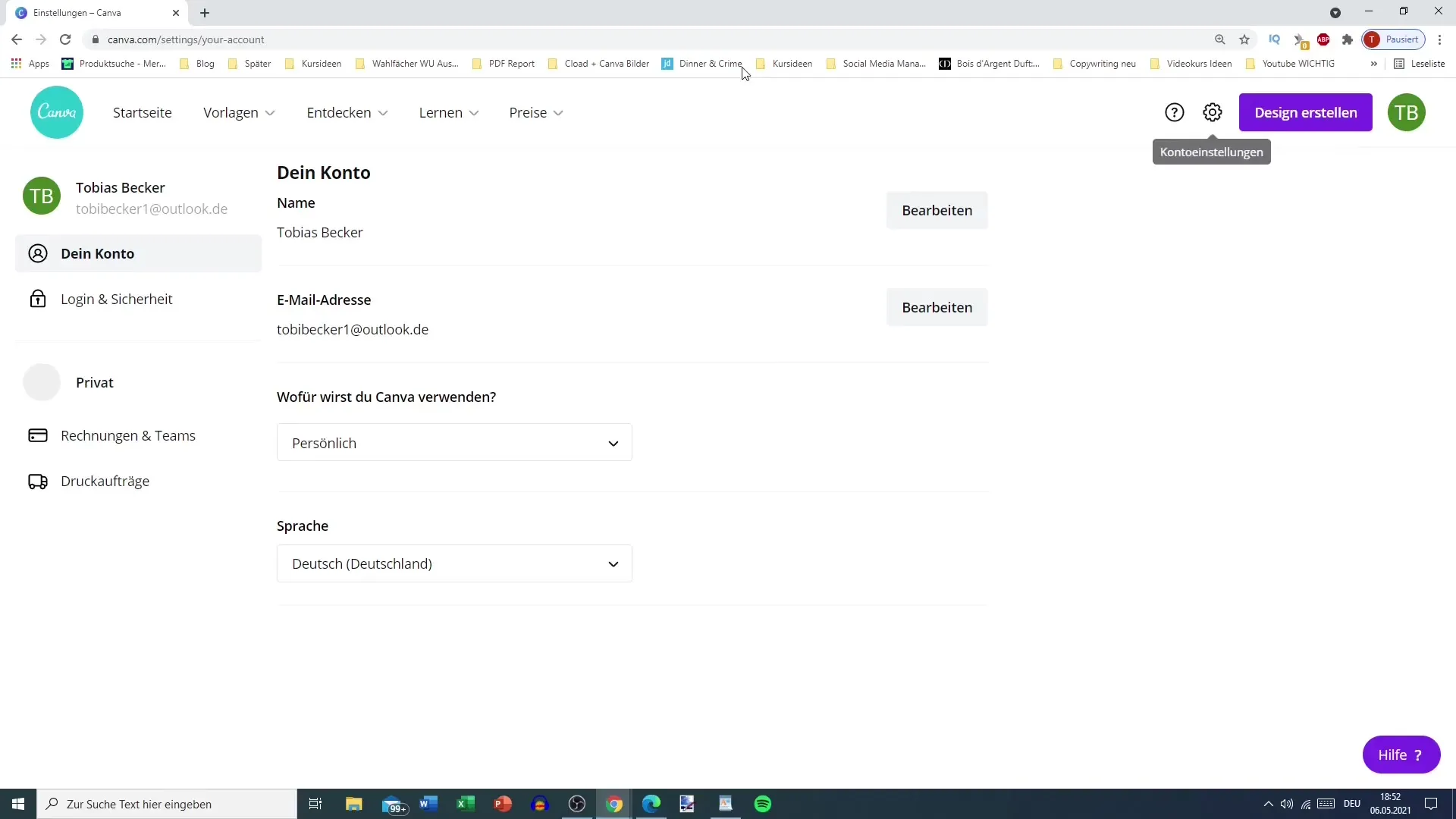Open Windows Start menu

pyautogui.click(x=18, y=804)
